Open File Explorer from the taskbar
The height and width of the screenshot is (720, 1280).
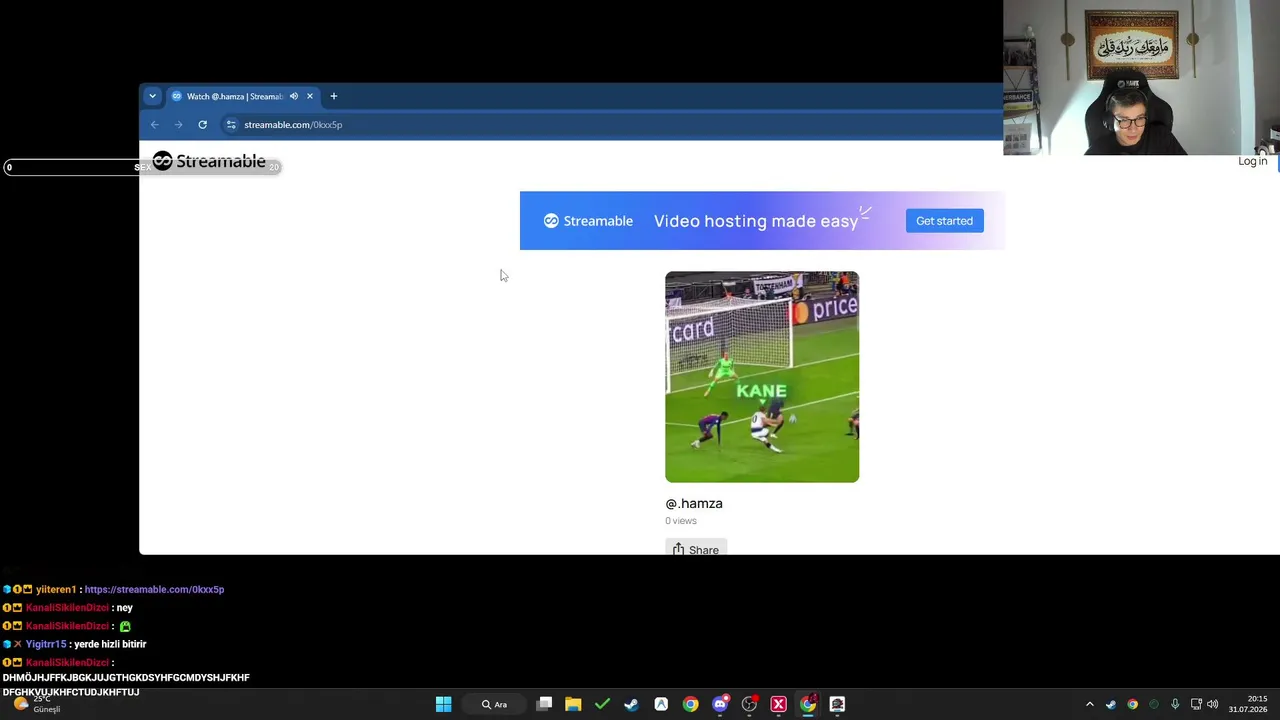tap(573, 704)
